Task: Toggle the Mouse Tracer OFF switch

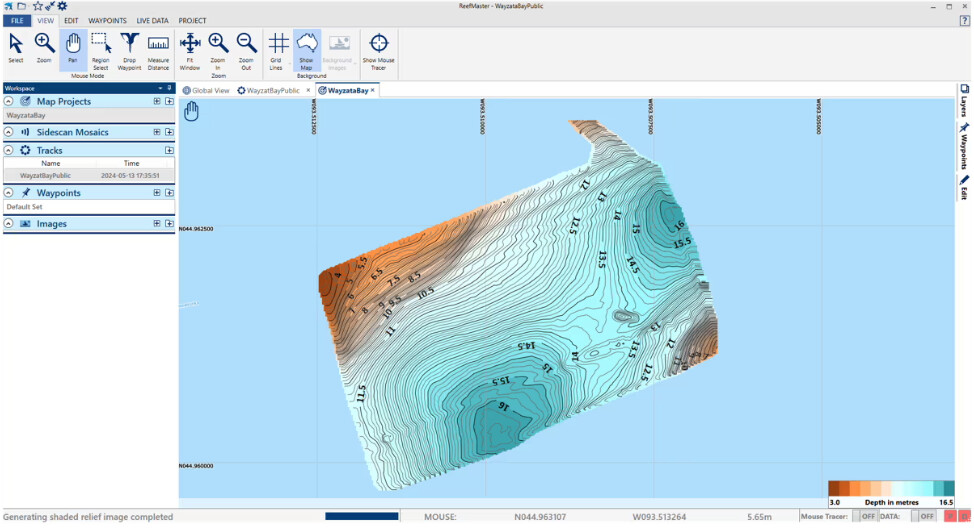Action: (x=863, y=516)
